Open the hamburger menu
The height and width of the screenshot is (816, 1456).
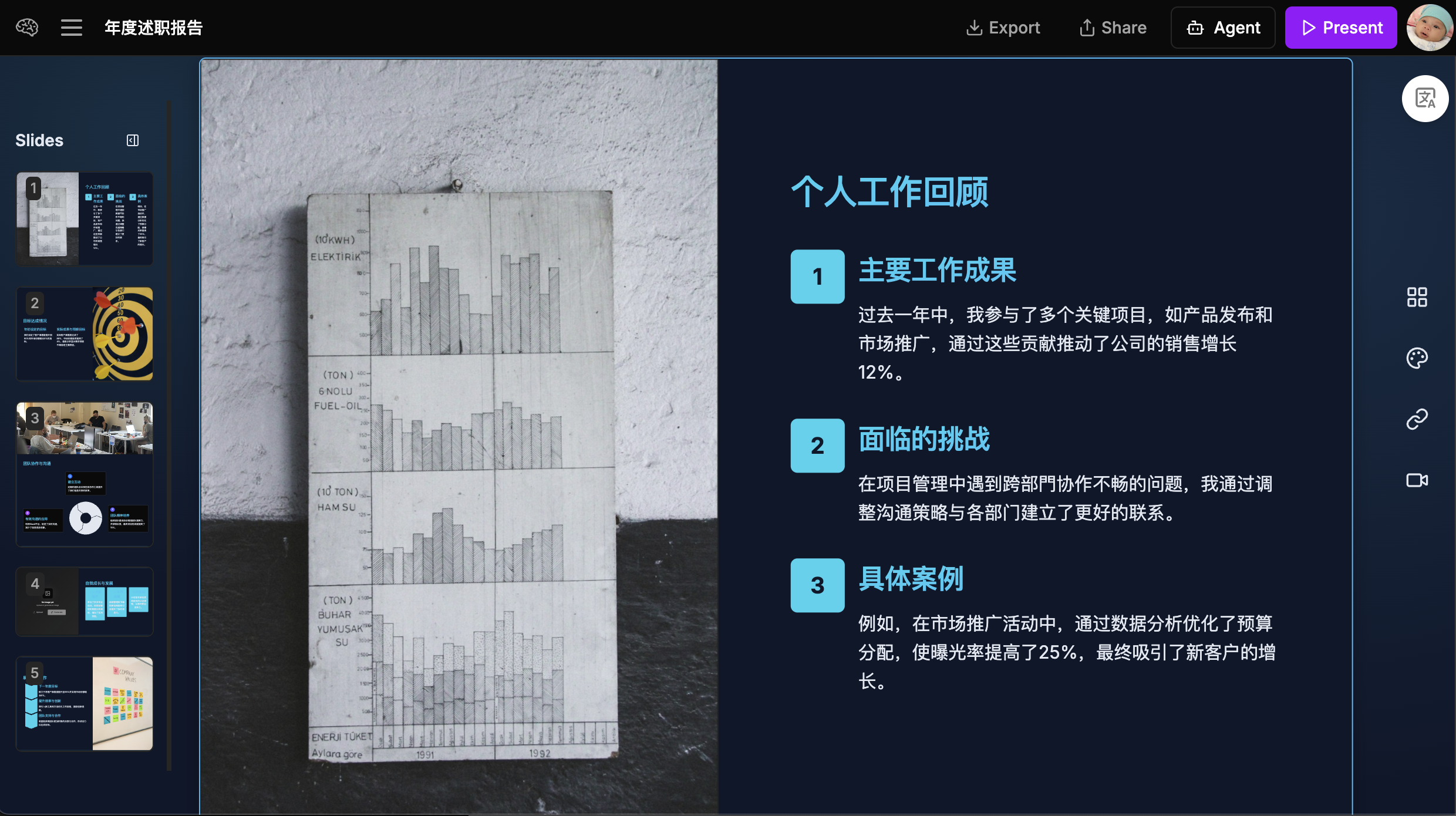point(71,27)
